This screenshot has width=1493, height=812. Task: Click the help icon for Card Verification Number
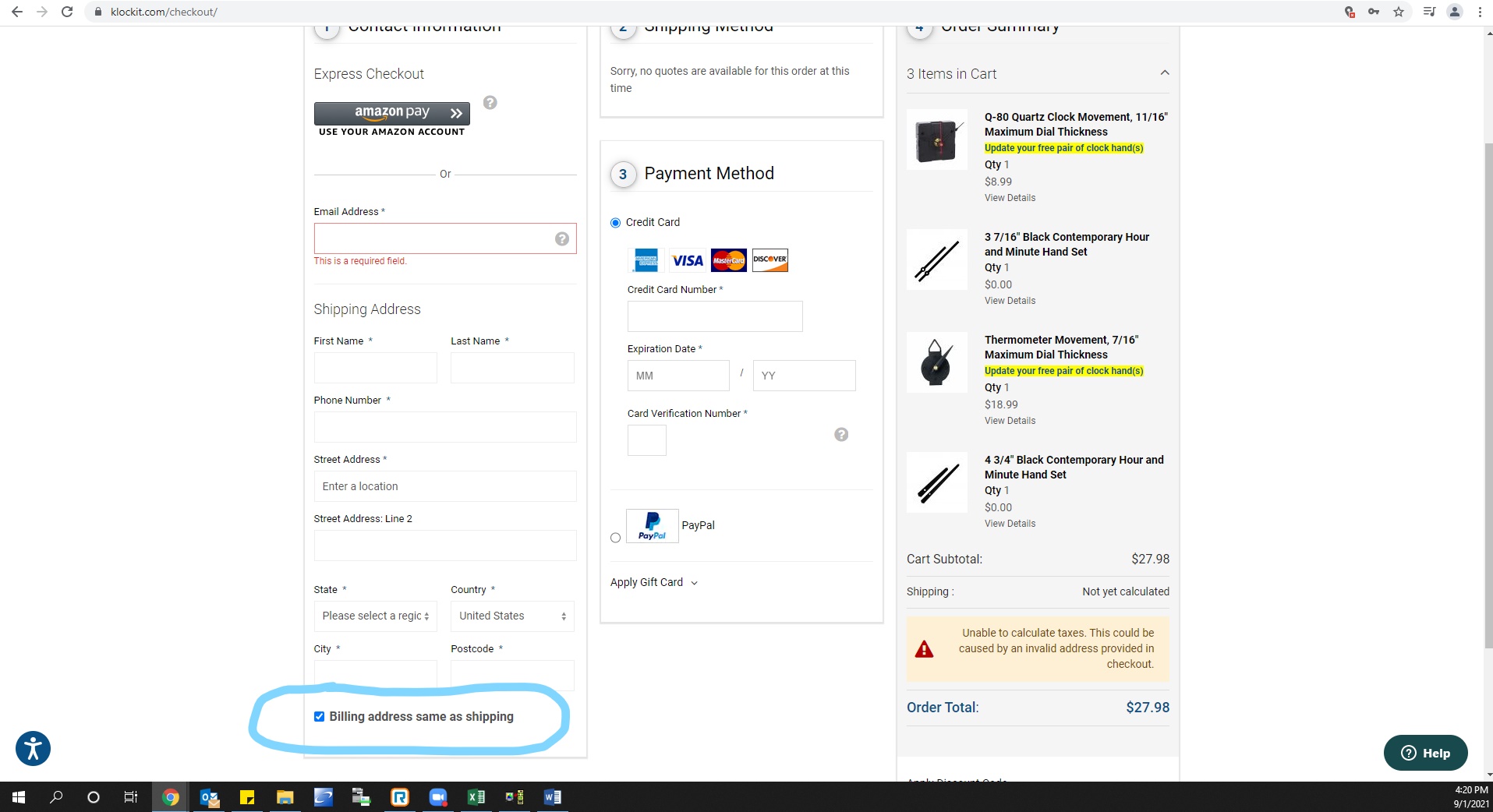coord(841,434)
